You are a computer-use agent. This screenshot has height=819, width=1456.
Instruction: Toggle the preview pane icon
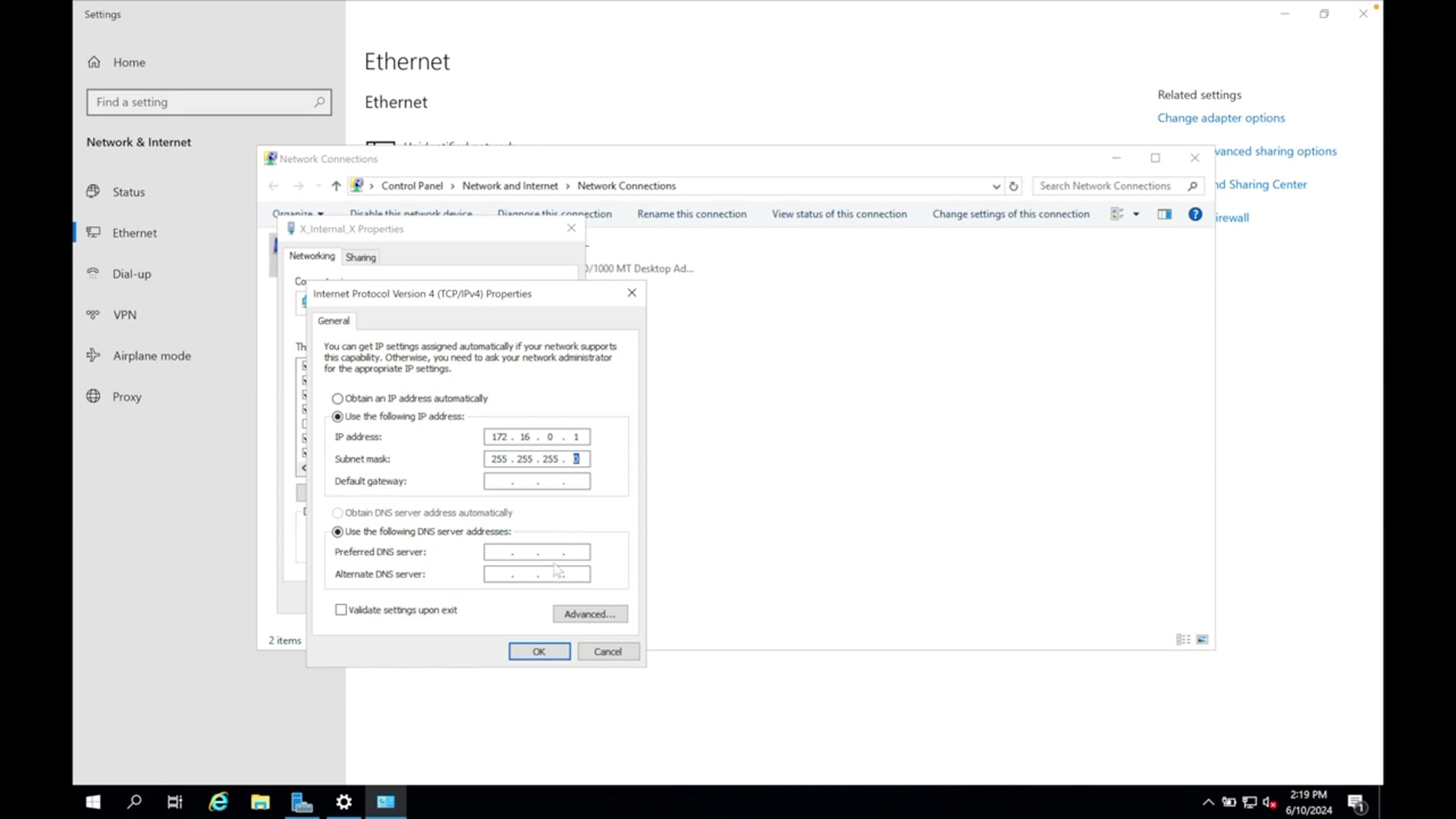click(x=1165, y=214)
